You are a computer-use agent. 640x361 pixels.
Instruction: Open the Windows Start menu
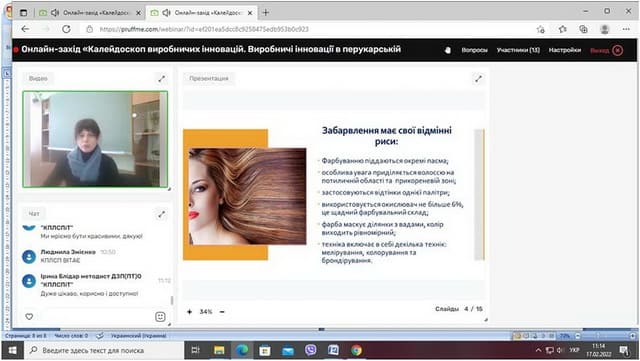coord(12,350)
